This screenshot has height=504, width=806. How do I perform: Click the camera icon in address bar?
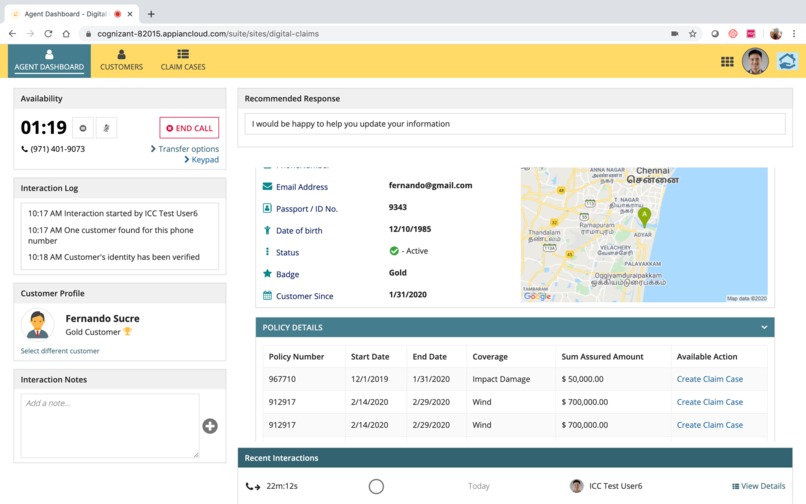point(674,33)
